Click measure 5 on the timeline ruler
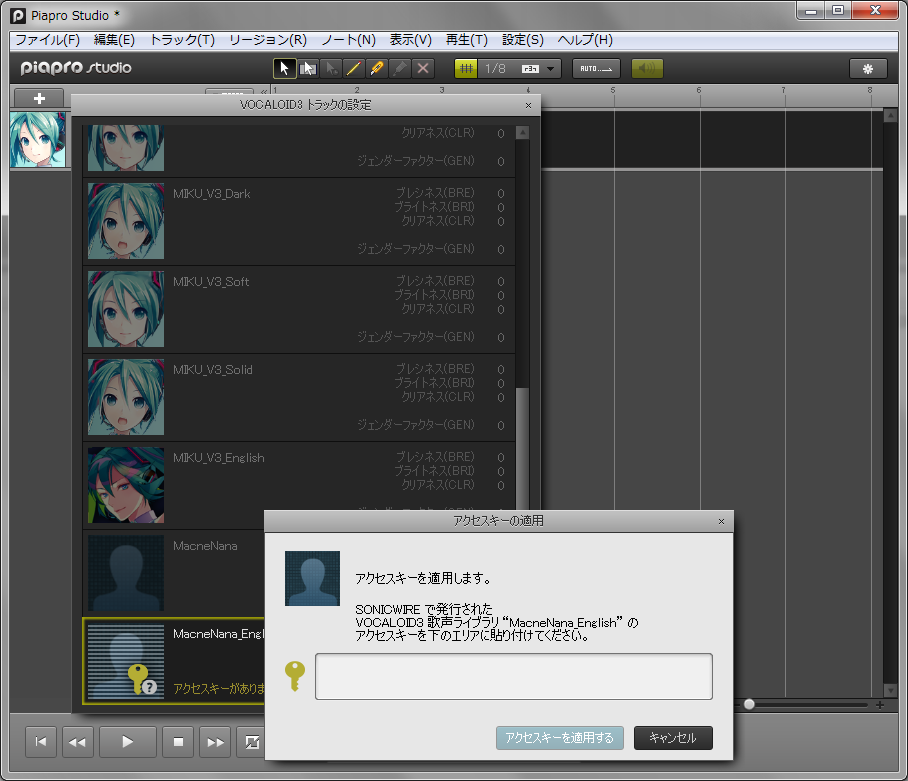The width and height of the screenshot is (908, 781). (613, 90)
